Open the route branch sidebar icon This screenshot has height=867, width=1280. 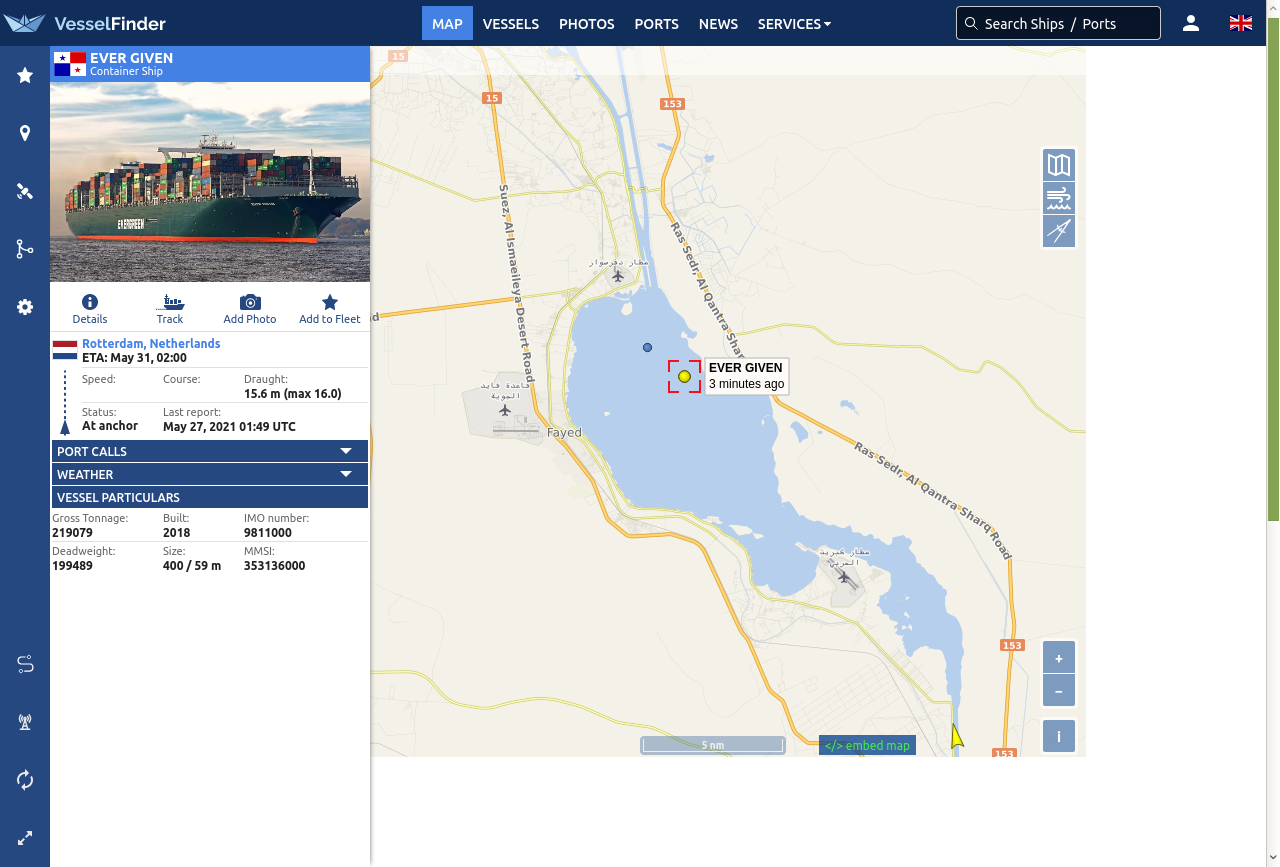tap(25, 249)
